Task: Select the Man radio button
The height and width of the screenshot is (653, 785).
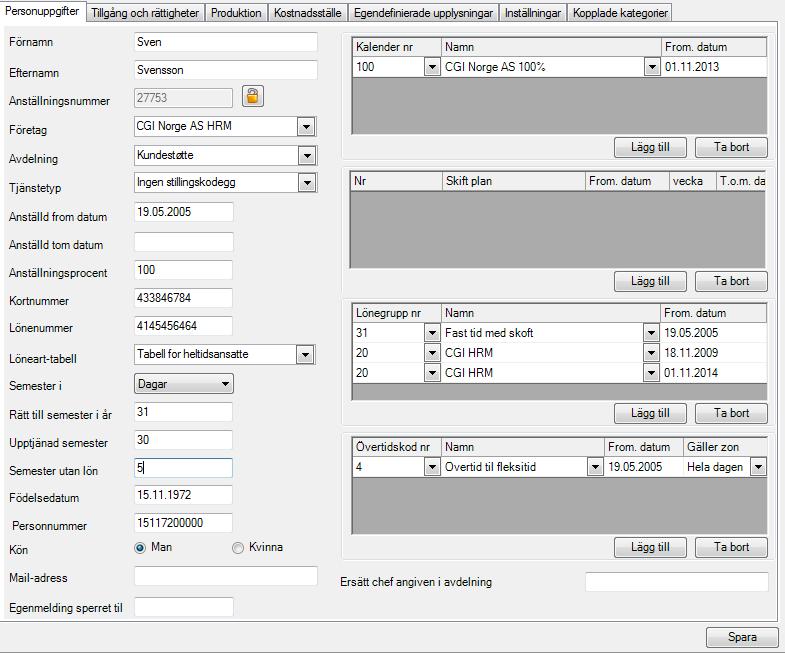Action: (x=140, y=548)
